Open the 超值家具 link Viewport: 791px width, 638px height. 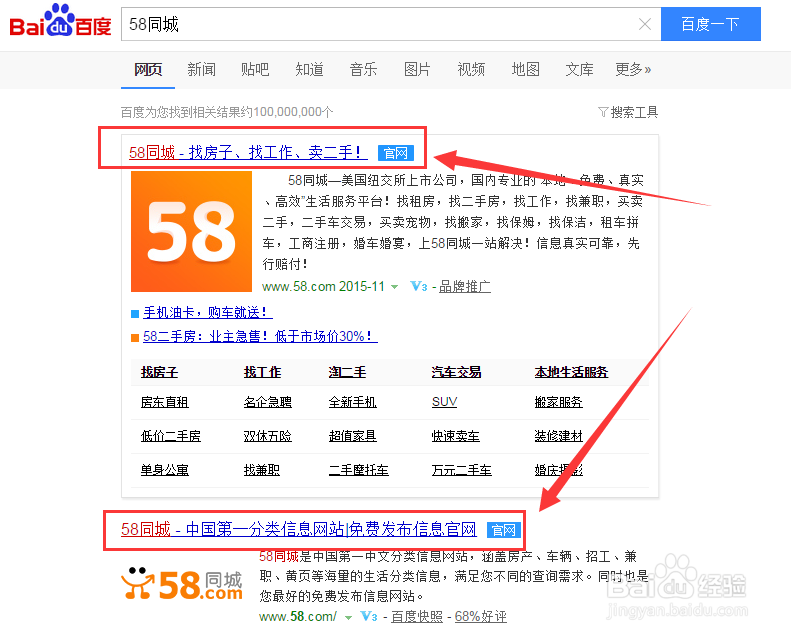coord(353,436)
